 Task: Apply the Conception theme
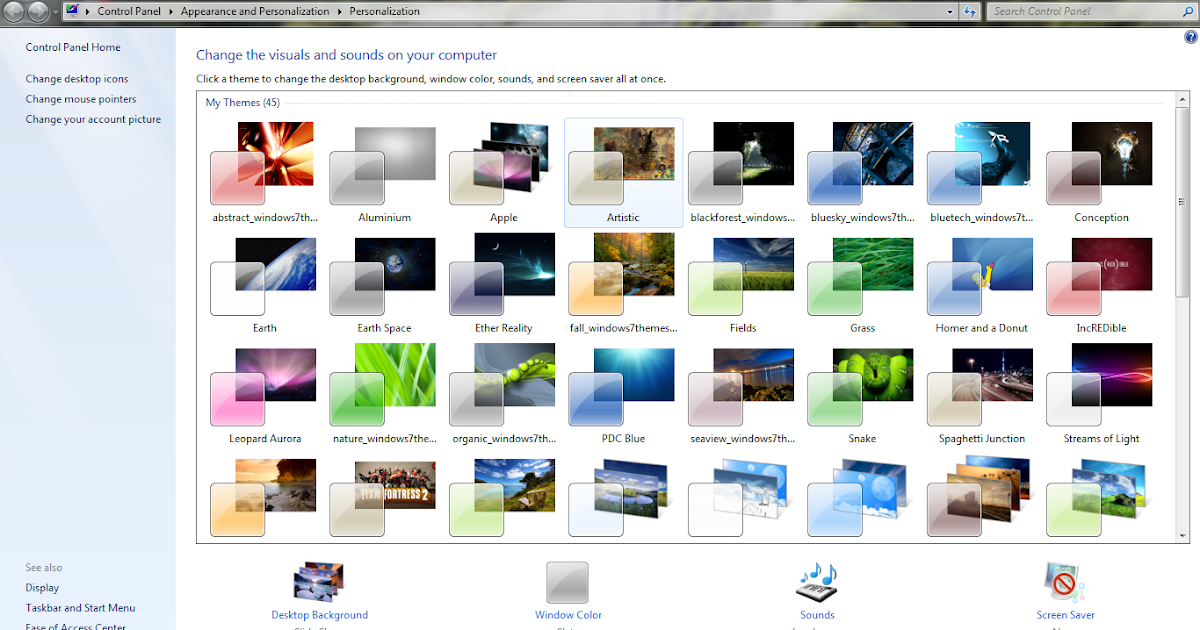coord(1101,173)
